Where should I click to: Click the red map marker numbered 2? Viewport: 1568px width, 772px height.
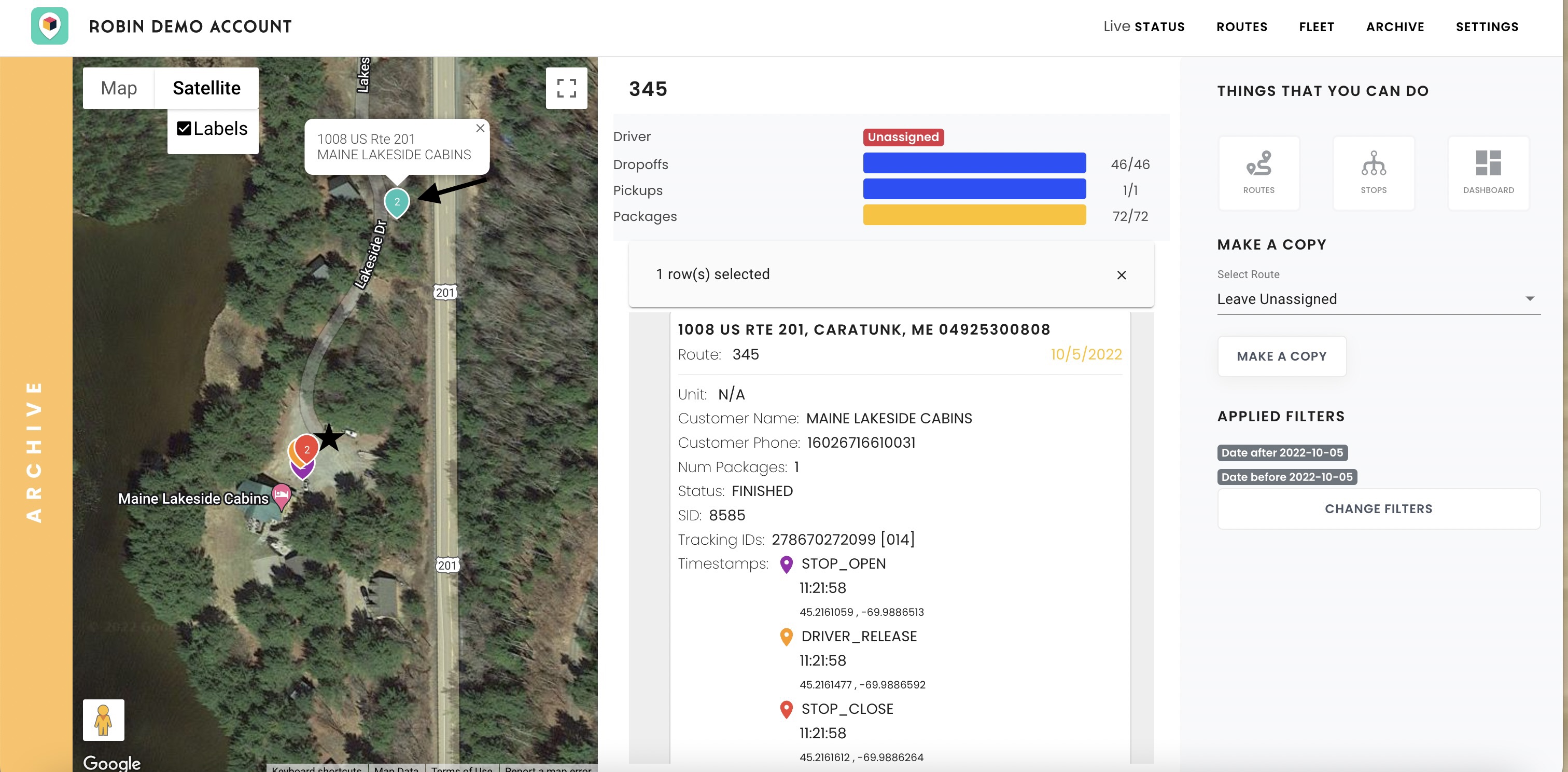(x=307, y=449)
